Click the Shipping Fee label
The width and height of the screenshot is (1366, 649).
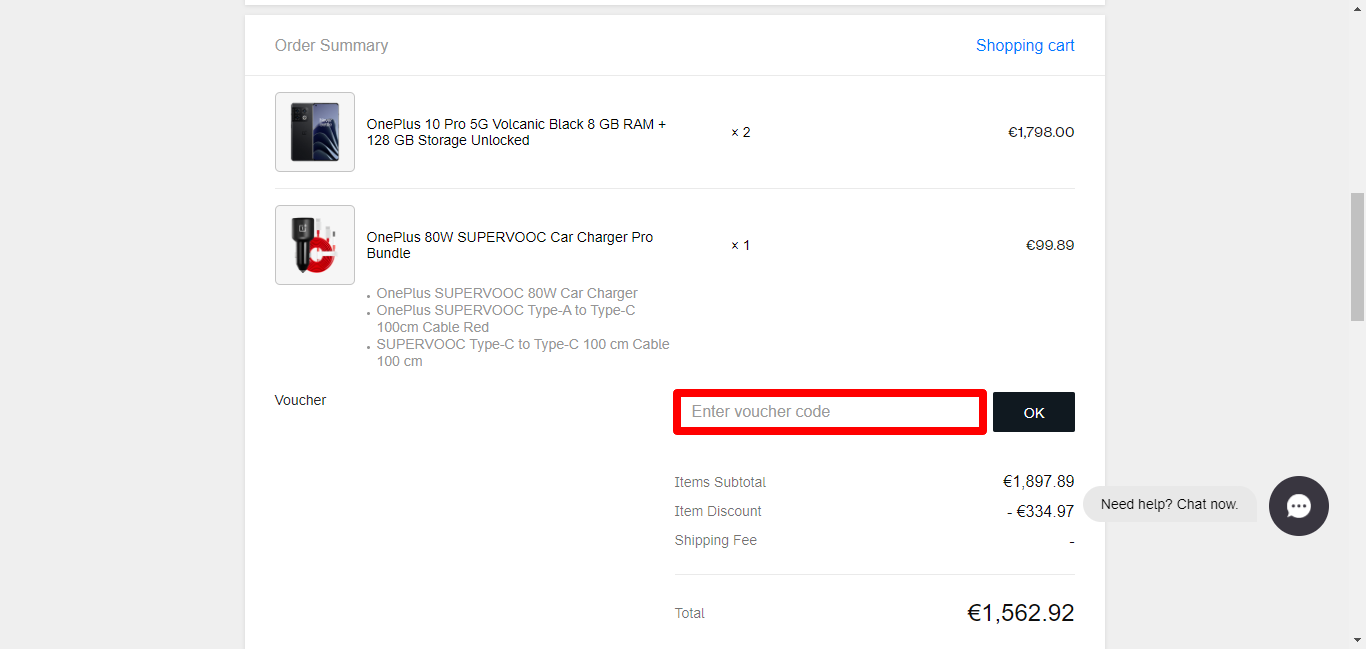pos(715,541)
